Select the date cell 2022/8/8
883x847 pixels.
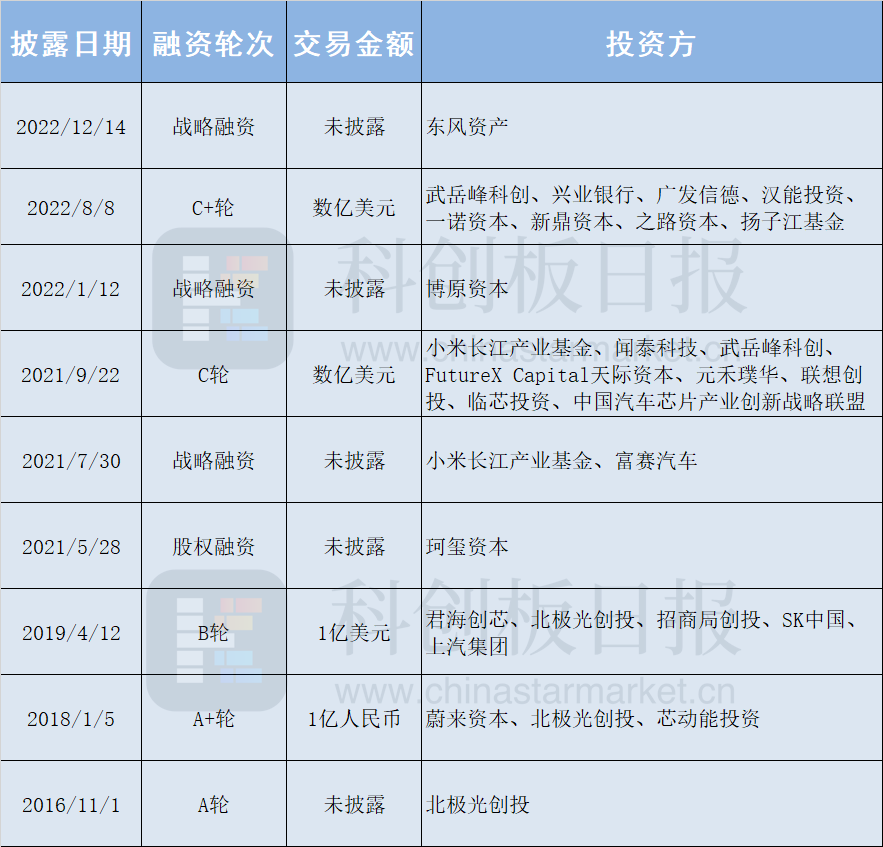tap(71, 208)
